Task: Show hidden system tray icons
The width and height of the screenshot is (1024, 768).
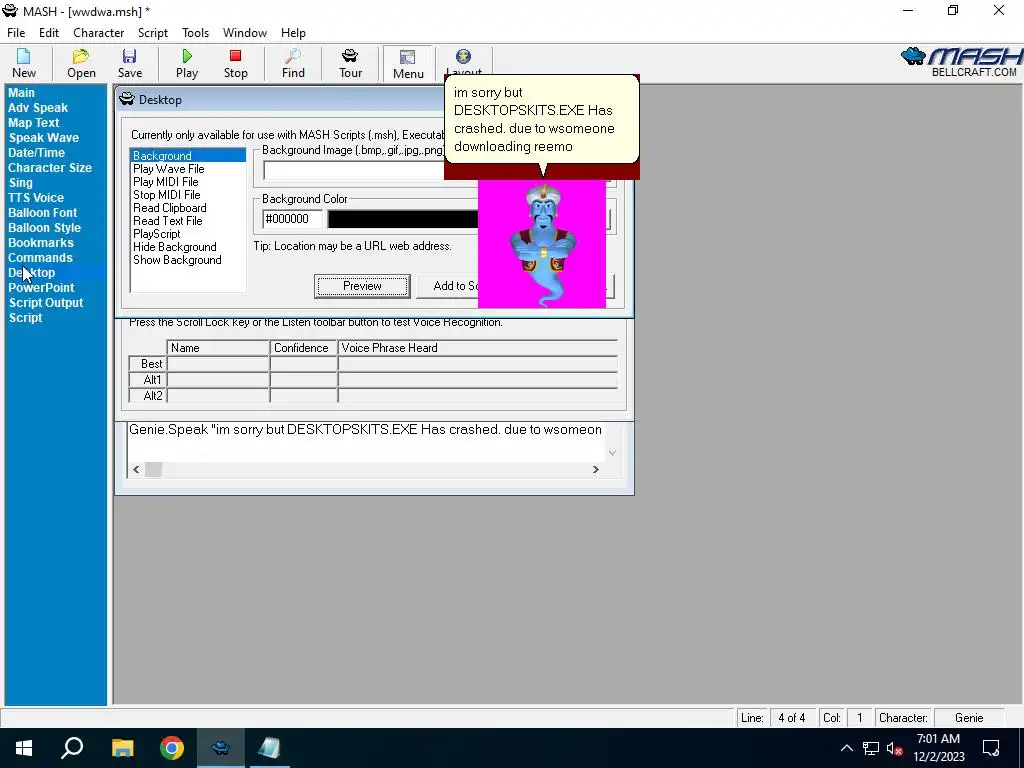Action: click(846, 748)
